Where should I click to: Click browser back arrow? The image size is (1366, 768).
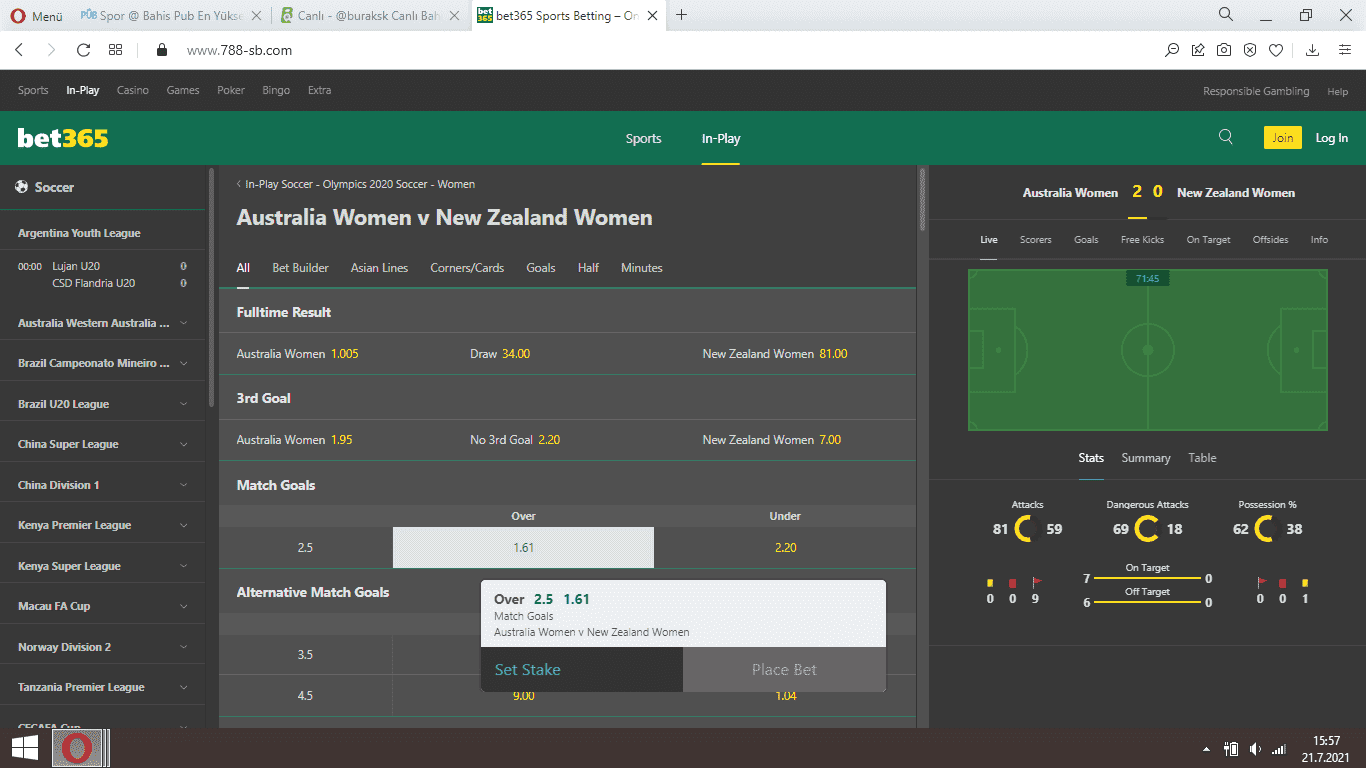click(x=19, y=50)
